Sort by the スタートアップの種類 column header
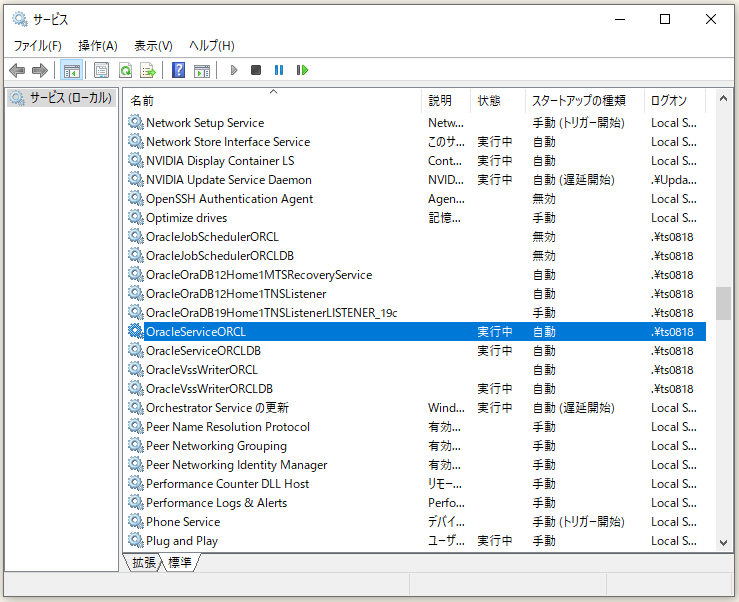Image resolution: width=739 pixels, height=602 pixels. pos(584,100)
